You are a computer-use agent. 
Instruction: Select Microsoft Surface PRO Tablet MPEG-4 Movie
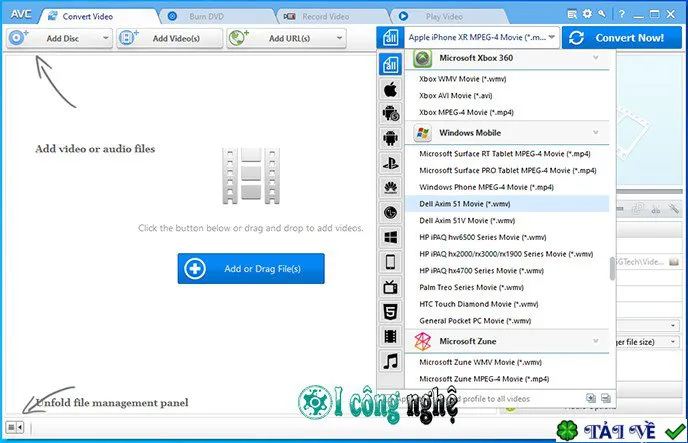pos(507,170)
